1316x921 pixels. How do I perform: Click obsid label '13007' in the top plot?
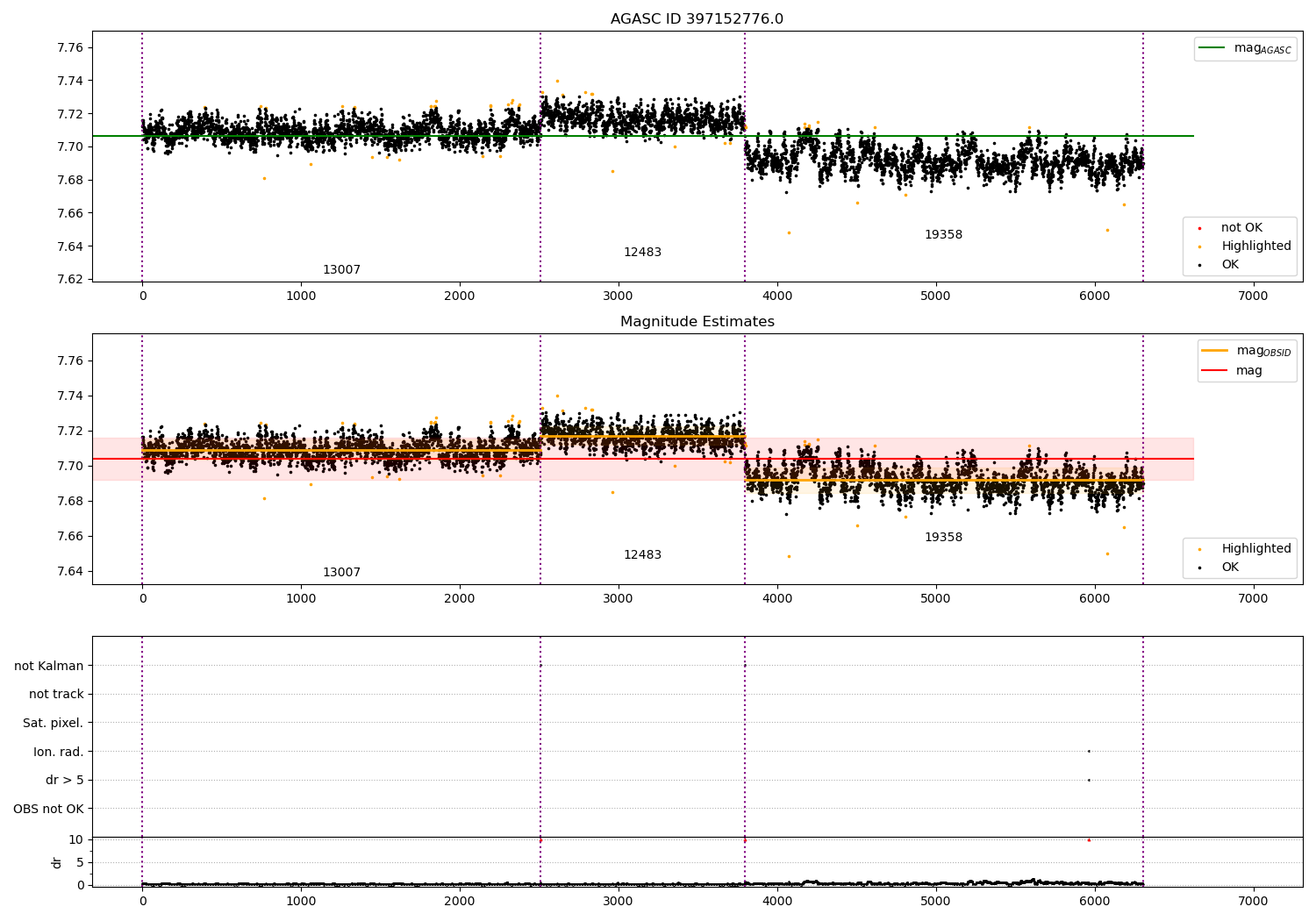pos(341,270)
